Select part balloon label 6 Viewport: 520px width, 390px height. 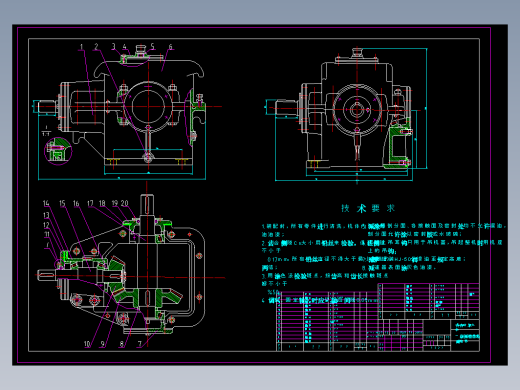[170, 47]
